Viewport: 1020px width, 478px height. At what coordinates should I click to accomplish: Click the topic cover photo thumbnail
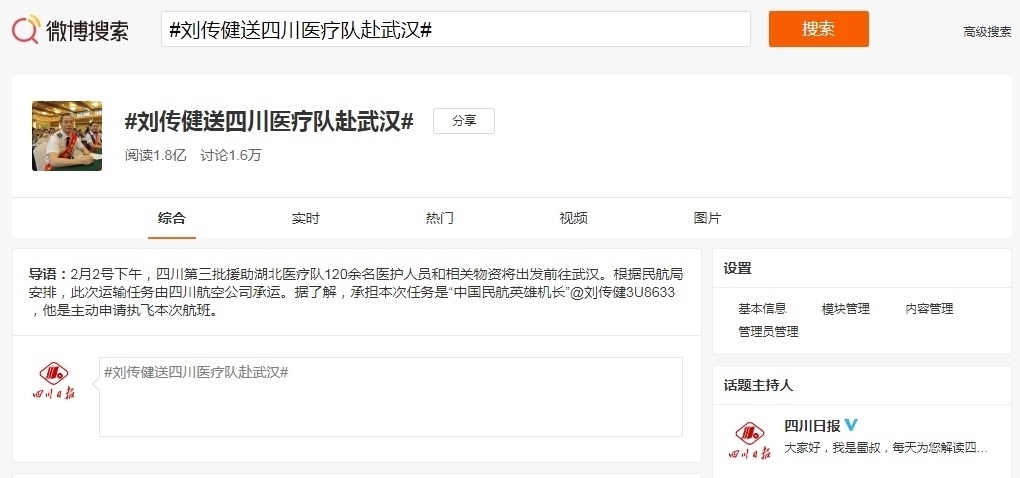67,136
